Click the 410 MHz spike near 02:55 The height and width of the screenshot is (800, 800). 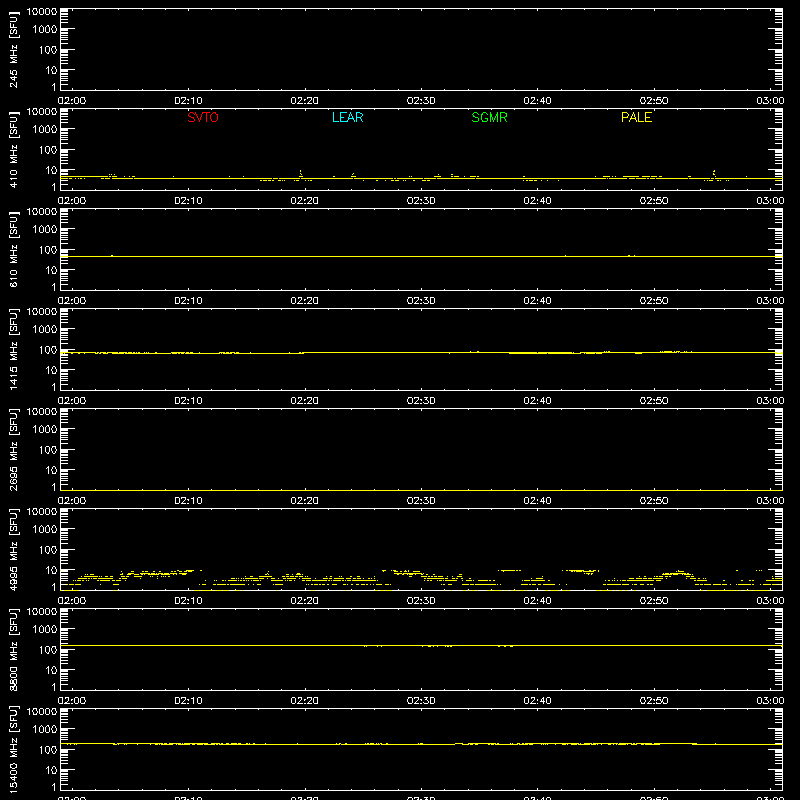[714, 174]
